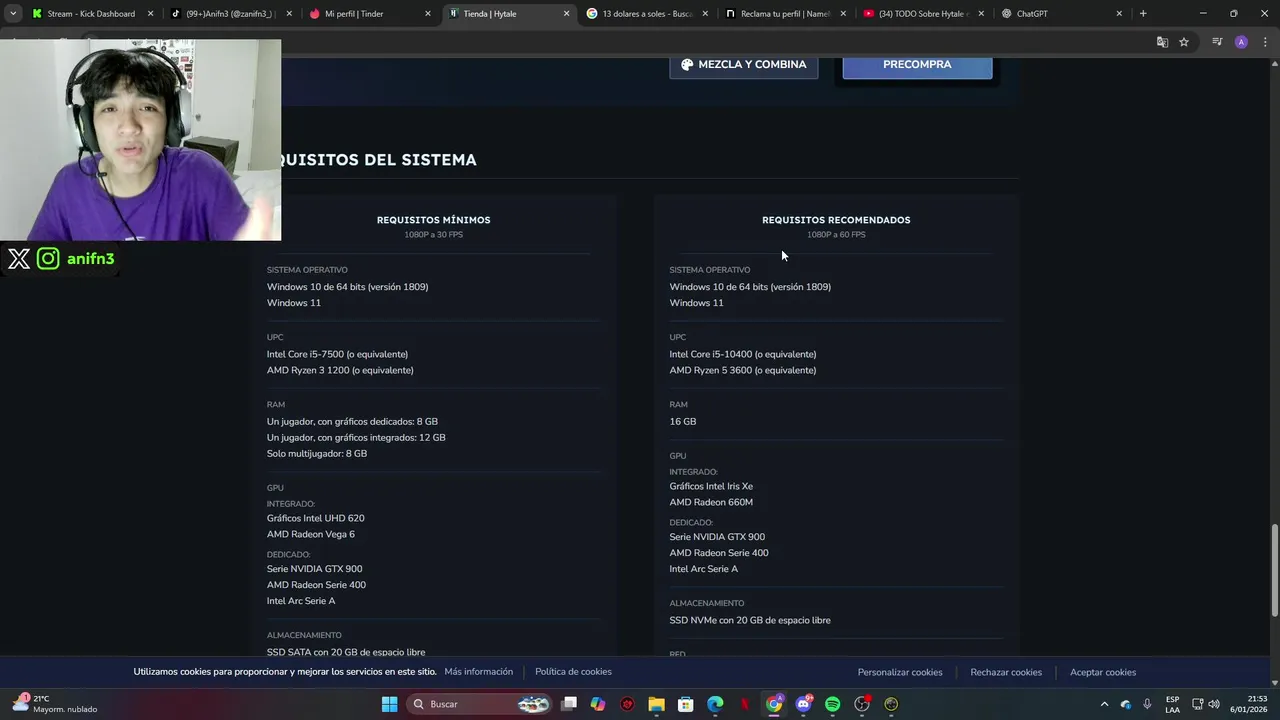Open OBS Studio from the taskbar
The width and height of the screenshot is (1280, 720).
pos(862,704)
